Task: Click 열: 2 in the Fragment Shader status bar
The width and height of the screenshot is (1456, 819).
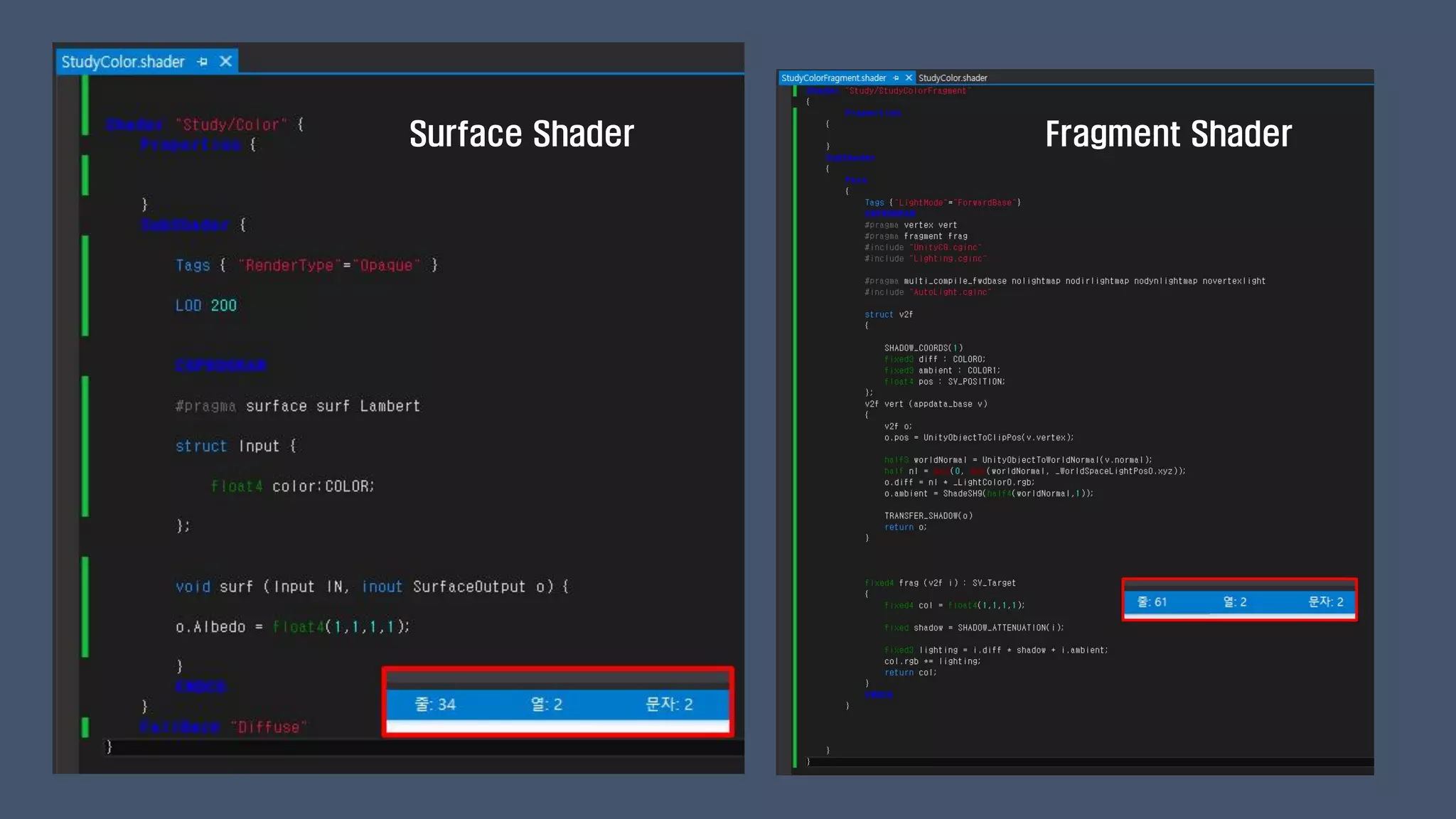Action: pos(1235,602)
